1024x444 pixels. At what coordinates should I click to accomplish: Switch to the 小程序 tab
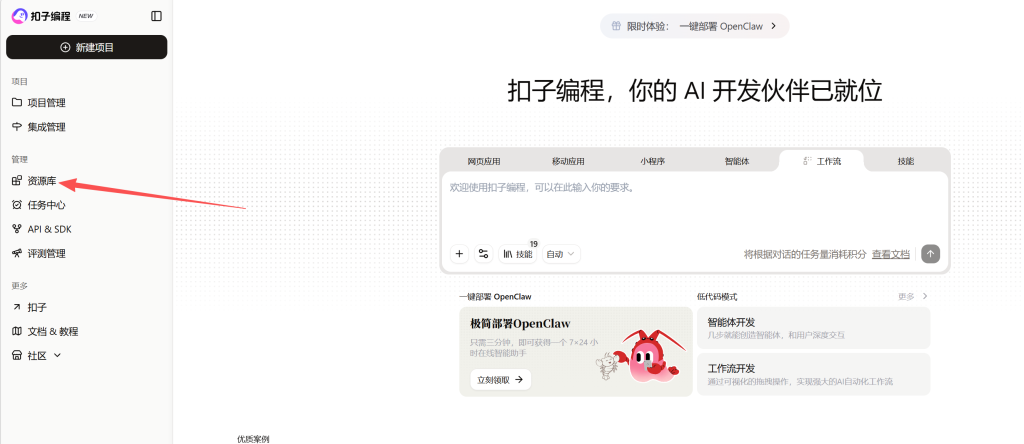click(x=652, y=161)
